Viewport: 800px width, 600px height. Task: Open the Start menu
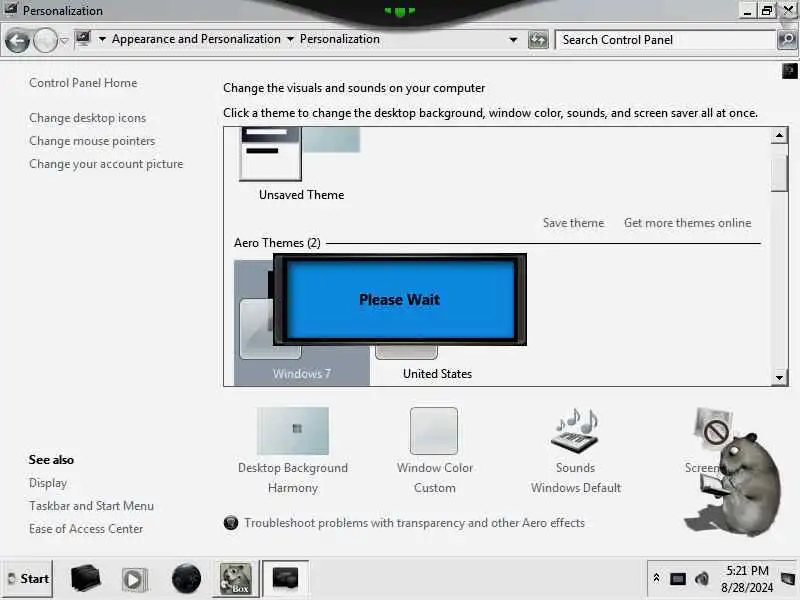28,579
